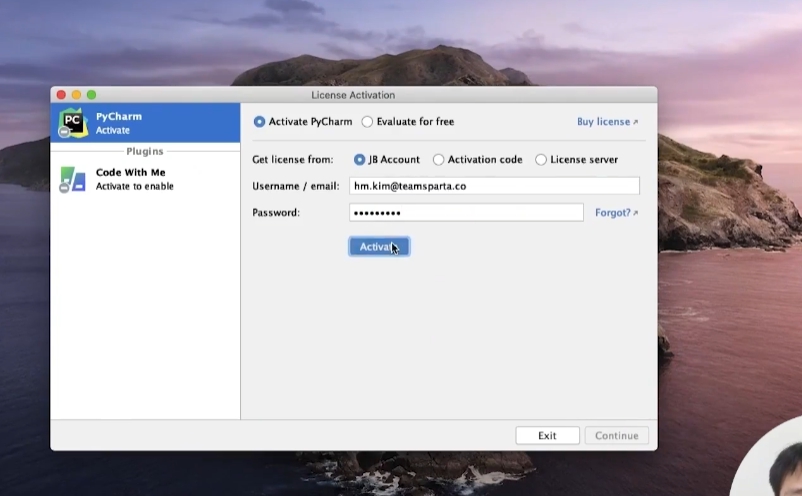
Task: Focus the Password input field
Action: [x=466, y=212]
